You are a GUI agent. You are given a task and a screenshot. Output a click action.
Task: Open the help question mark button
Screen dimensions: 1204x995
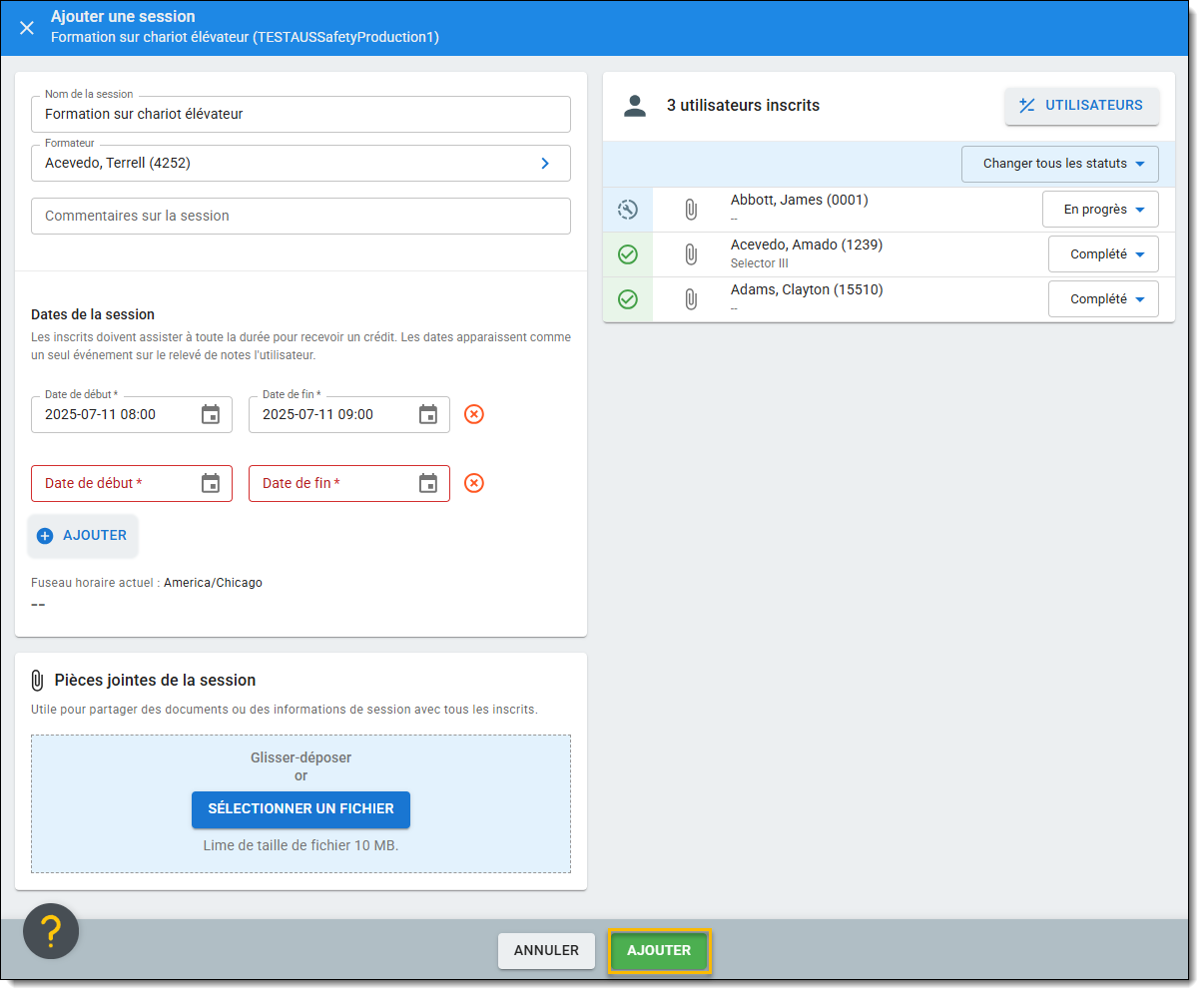click(x=51, y=931)
